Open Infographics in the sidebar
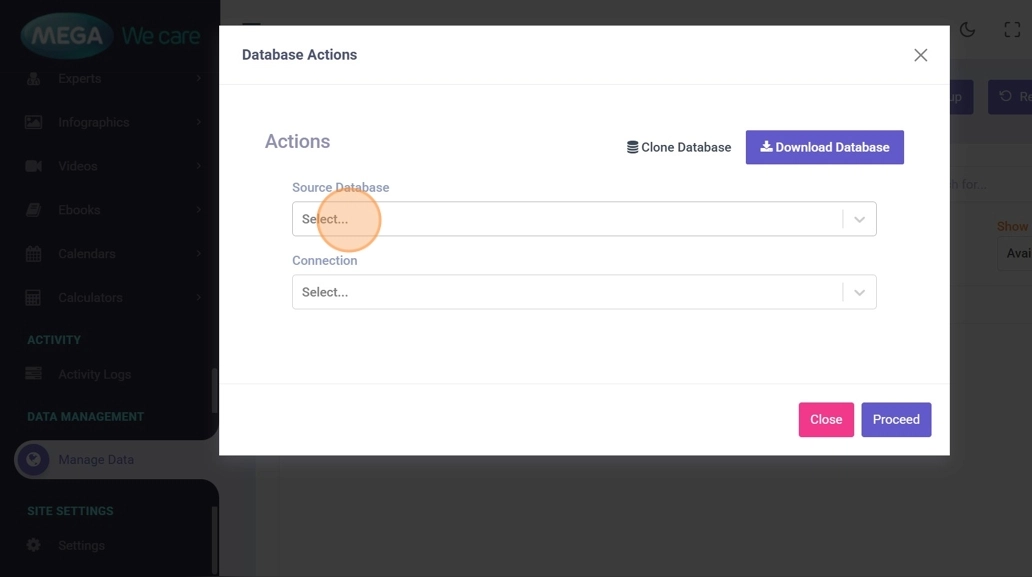This screenshot has height=577, width=1032. coord(94,122)
